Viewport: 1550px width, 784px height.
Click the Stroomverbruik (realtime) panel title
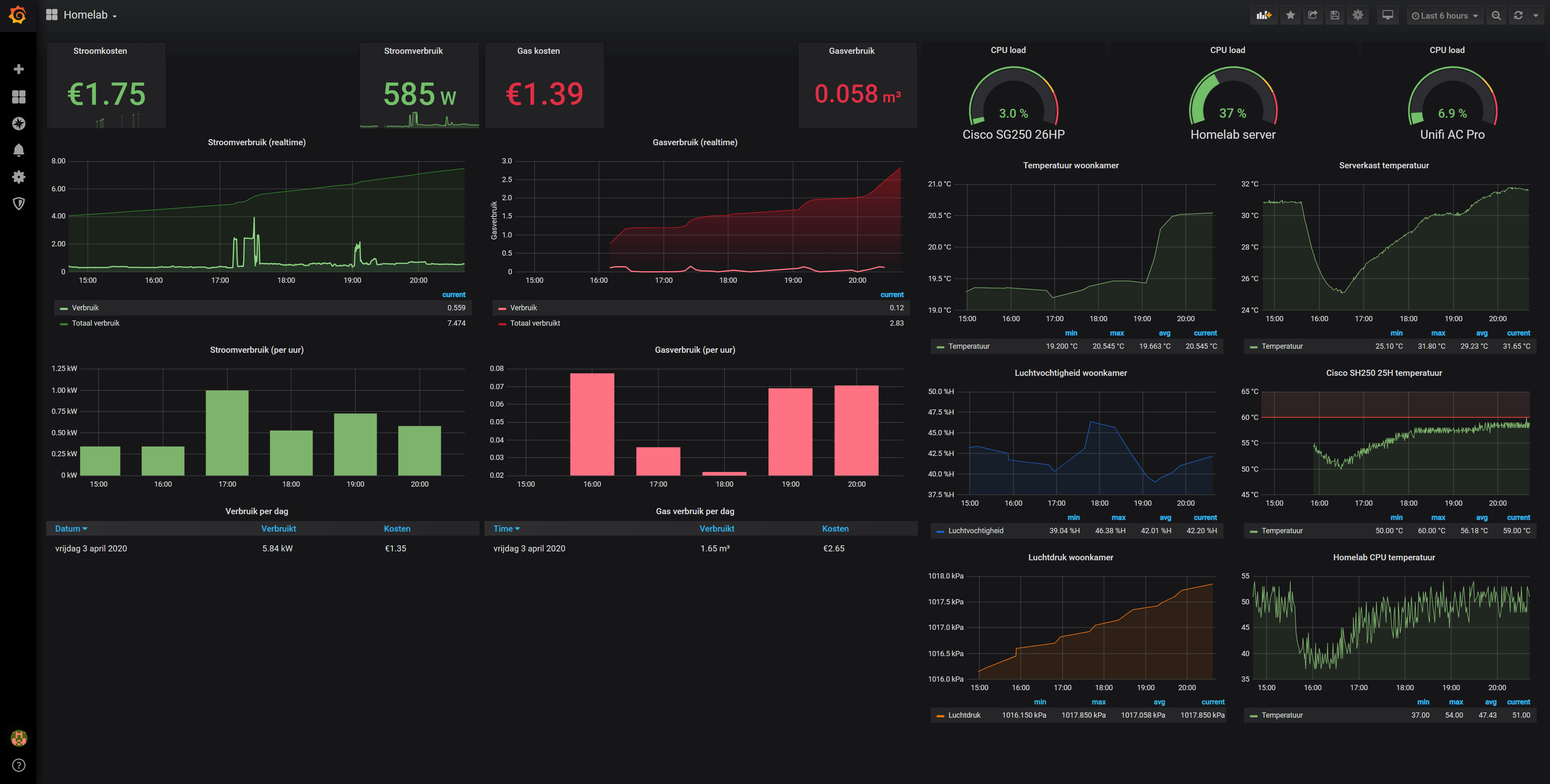pos(256,142)
